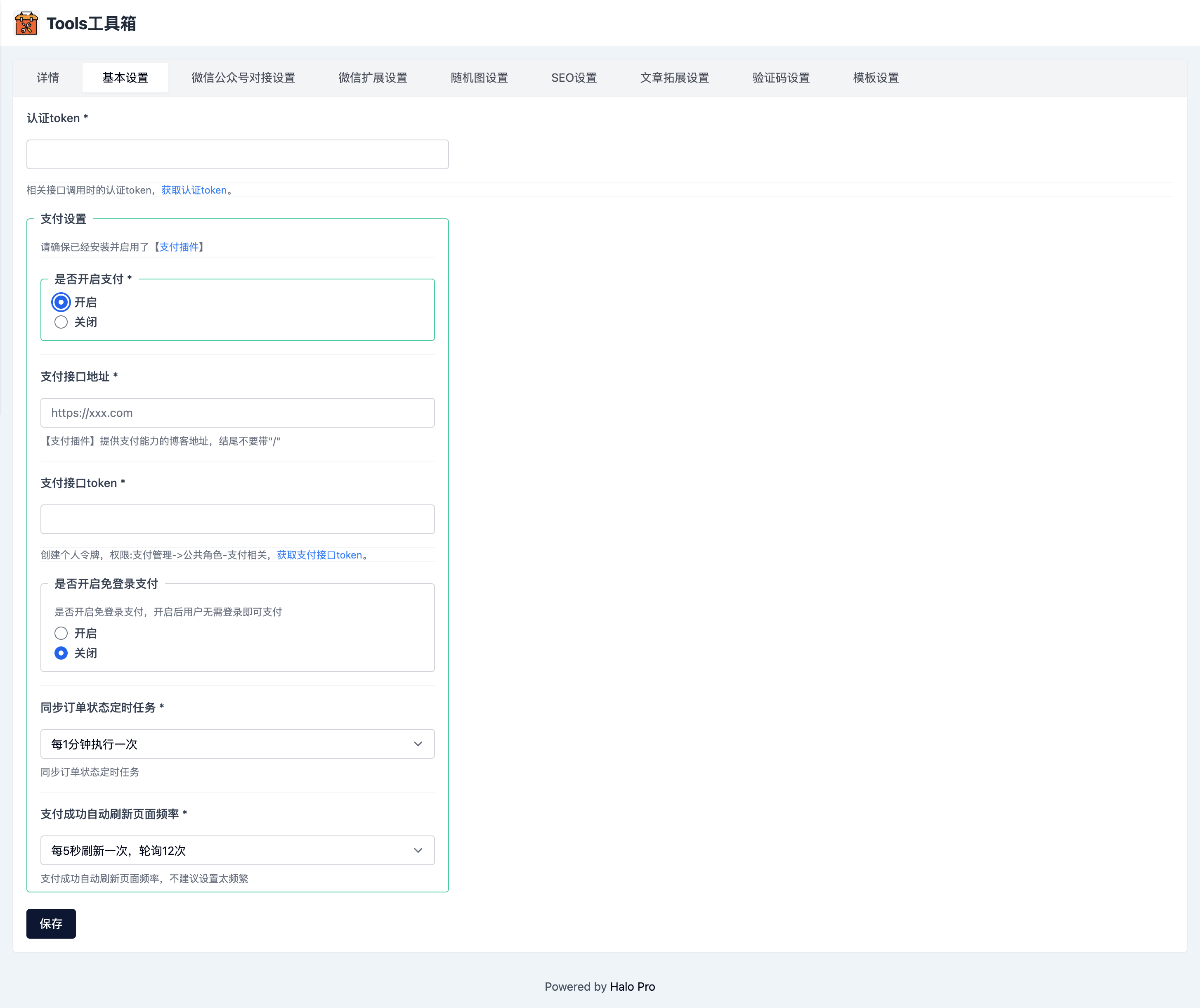1200x1008 pixels.
Task: Switch to the 详情 tab
Action: [48, 78]
